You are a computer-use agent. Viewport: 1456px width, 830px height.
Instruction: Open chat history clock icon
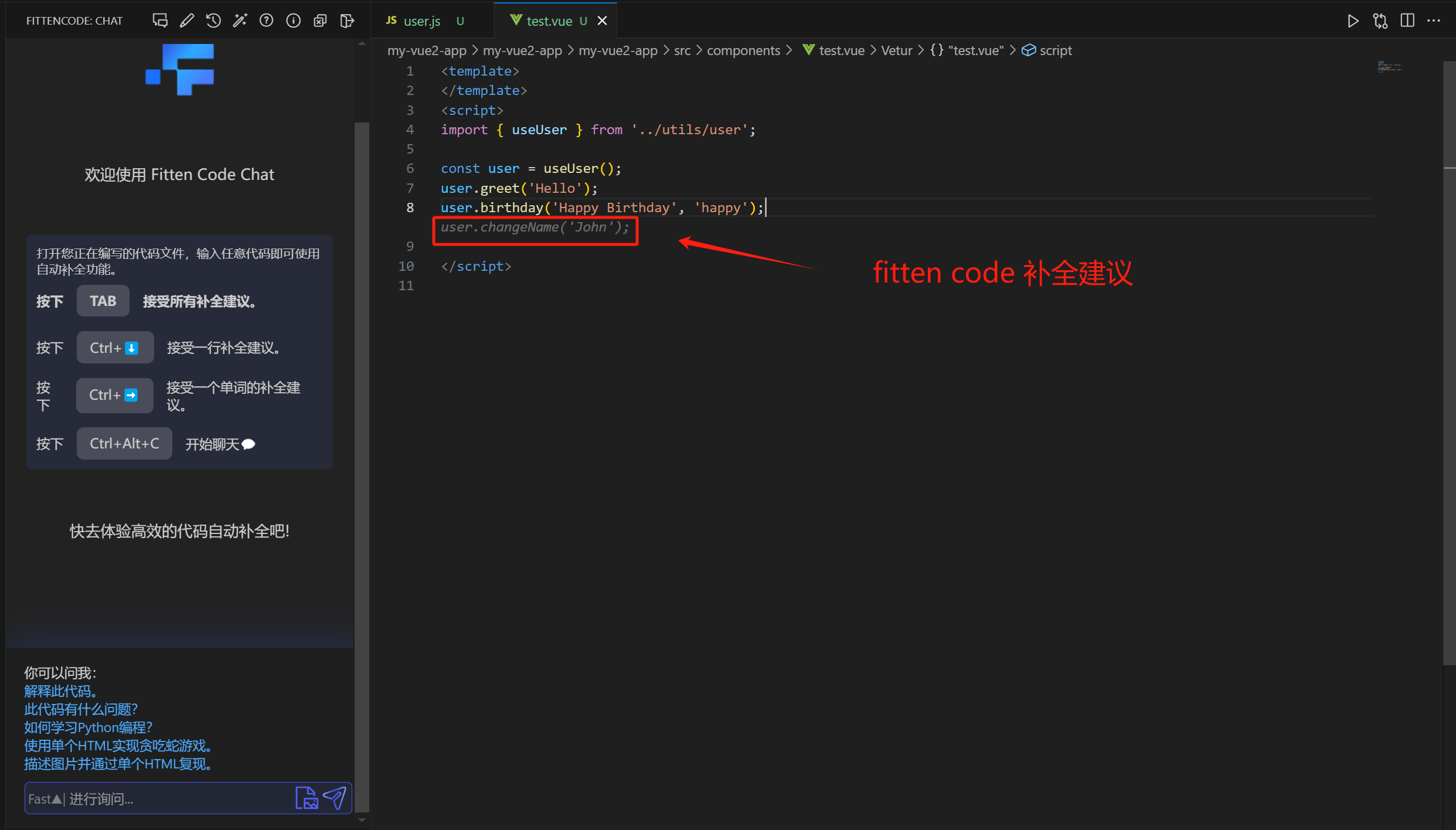tap(213, 21)
